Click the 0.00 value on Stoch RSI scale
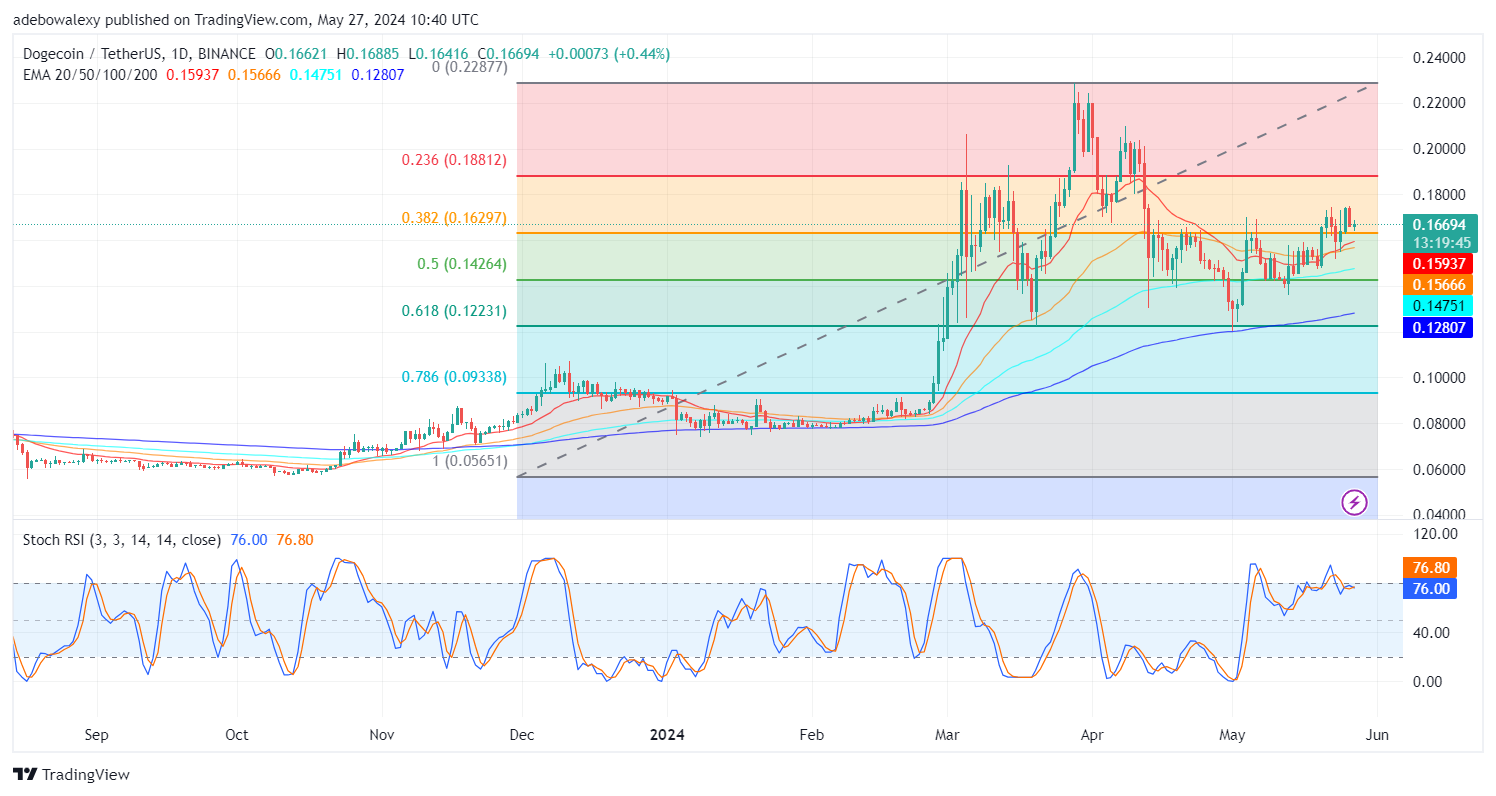 [1429, 681]
